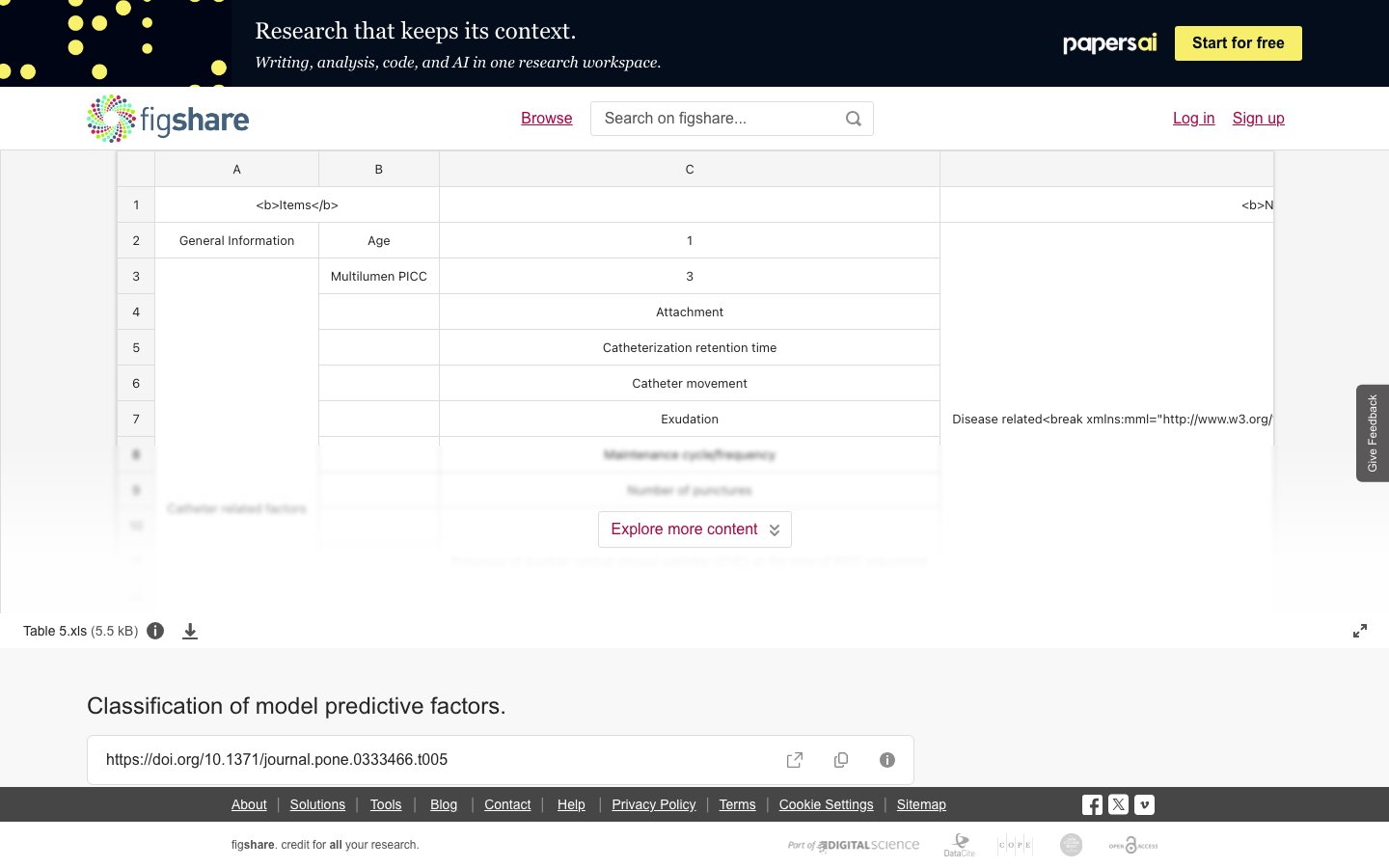This screenshot has height=868, width=1389.
Task: Download the Table 5.xls file
Action: pos(190,631)
